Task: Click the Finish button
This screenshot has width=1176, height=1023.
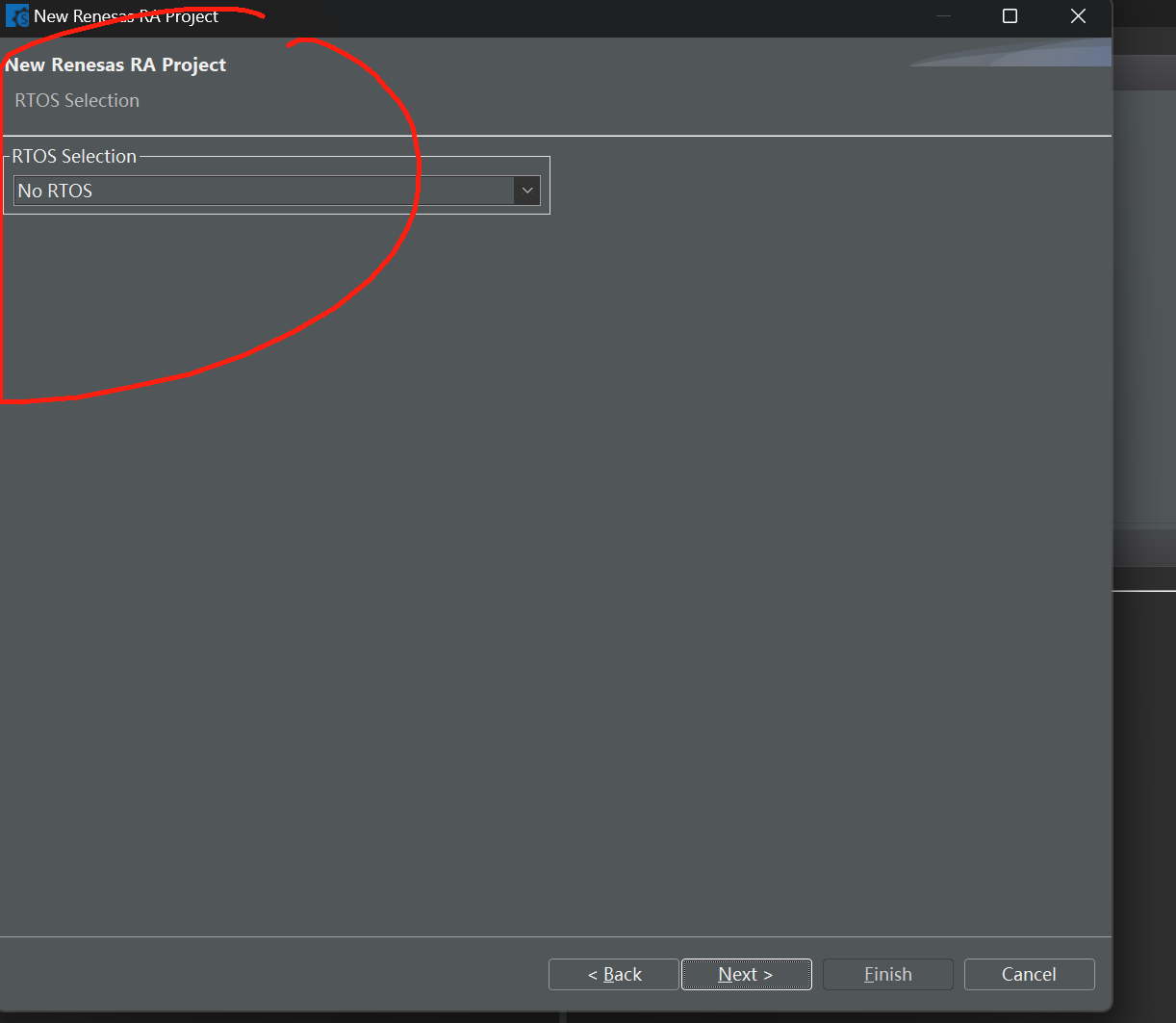Action: coord(888,974)
